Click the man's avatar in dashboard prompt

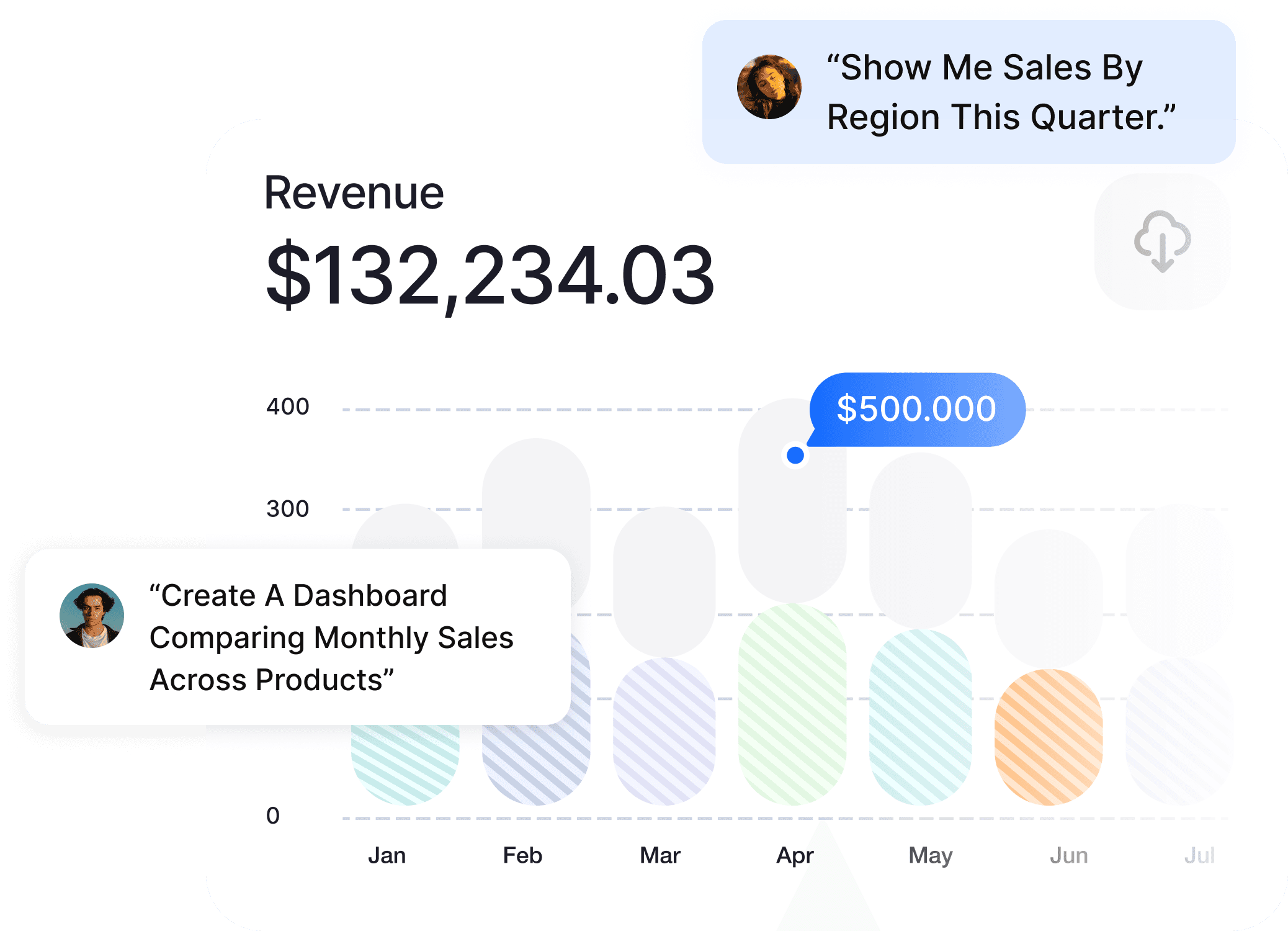(92, 616)
